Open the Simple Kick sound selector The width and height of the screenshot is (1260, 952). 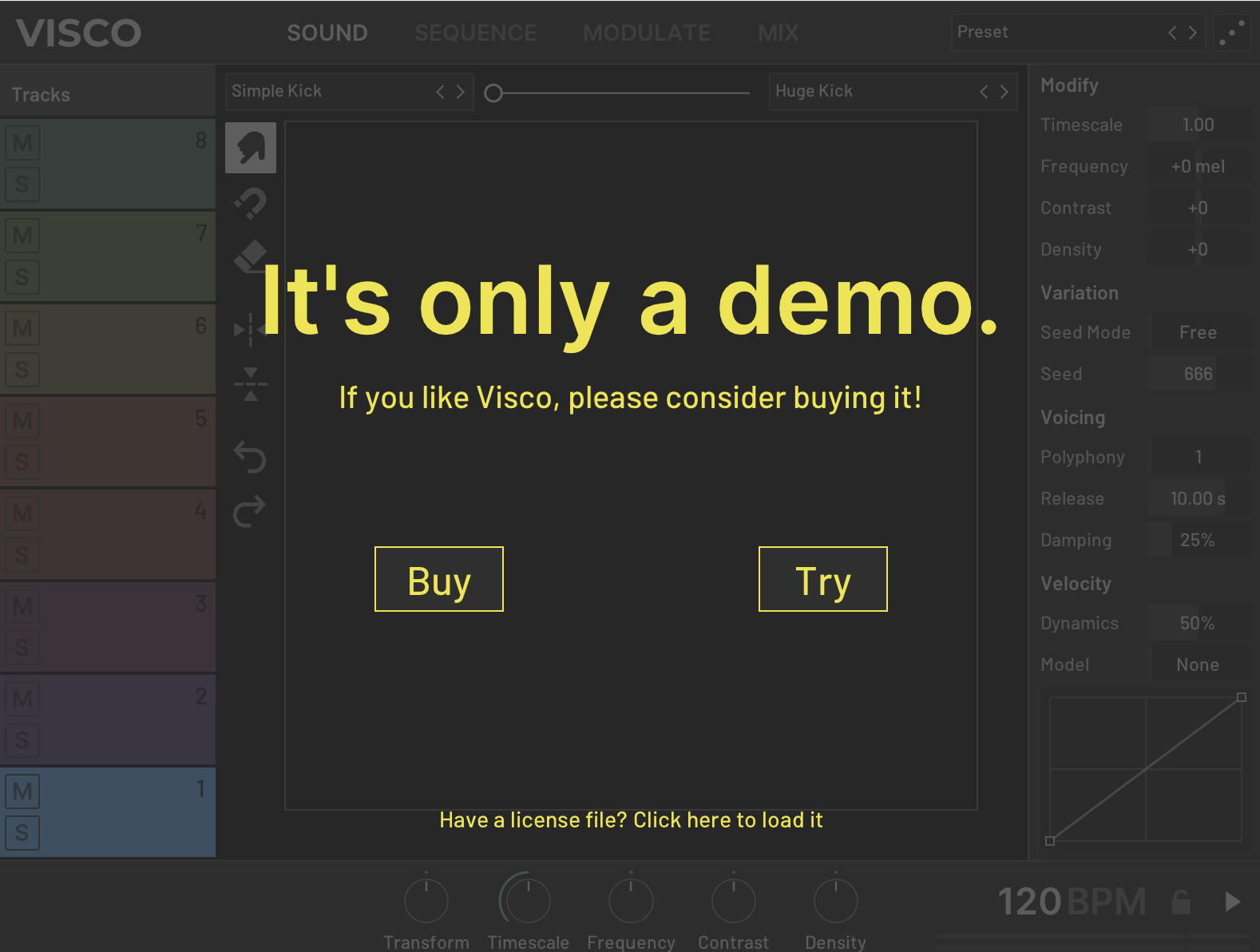[x=350, y=92]
